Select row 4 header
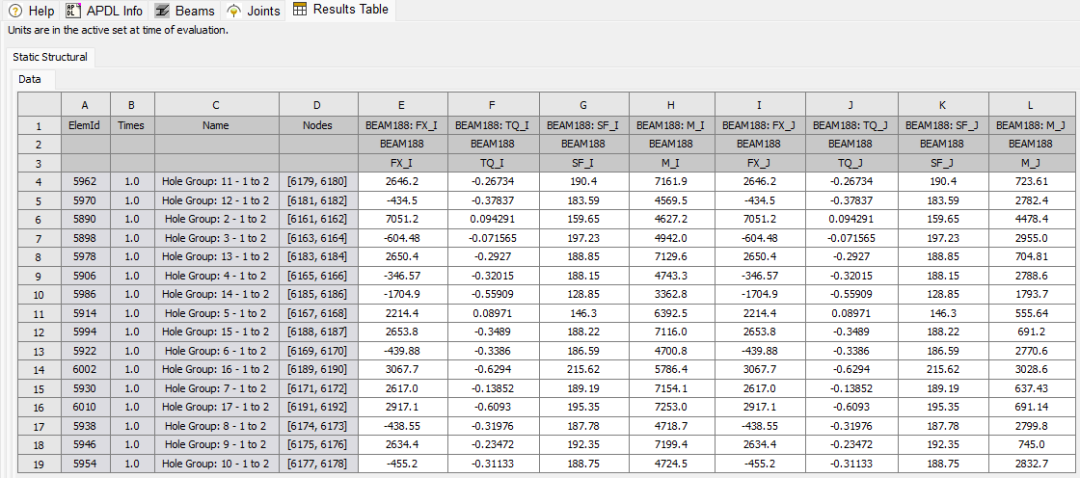 39,182
